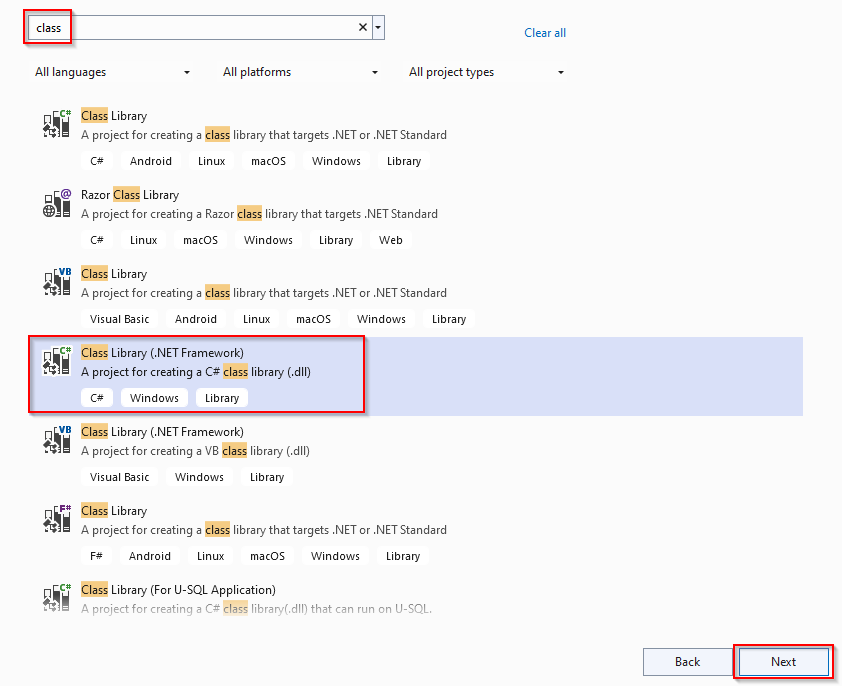Click the Visual Basic tag beside the Android tag

tap(119, 319)
